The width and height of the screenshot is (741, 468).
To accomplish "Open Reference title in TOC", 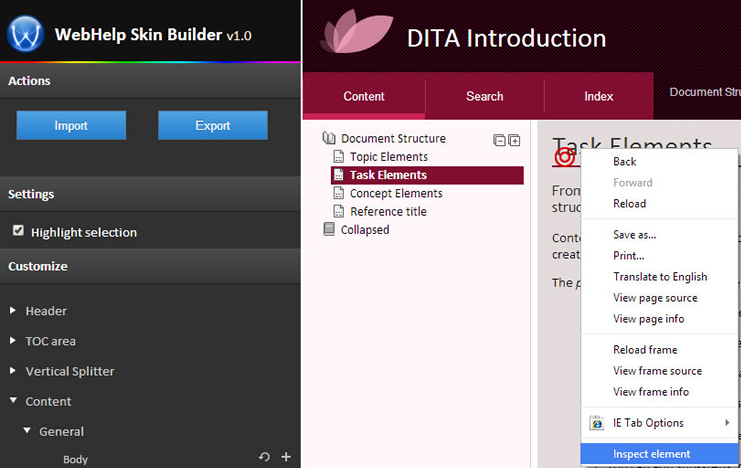I will (x=388, y=211).
